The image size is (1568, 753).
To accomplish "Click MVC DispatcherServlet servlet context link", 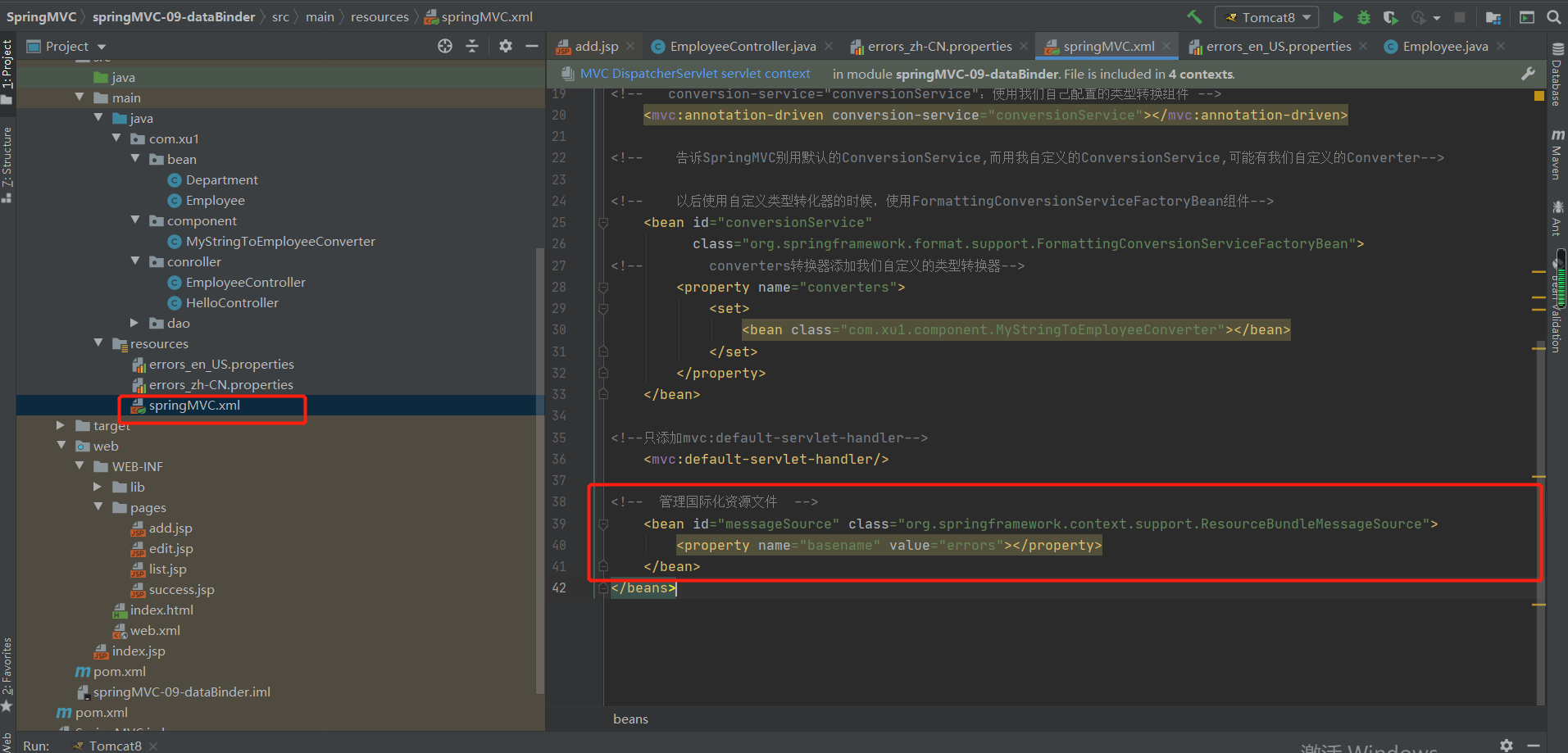I will (x=695, y=74).
